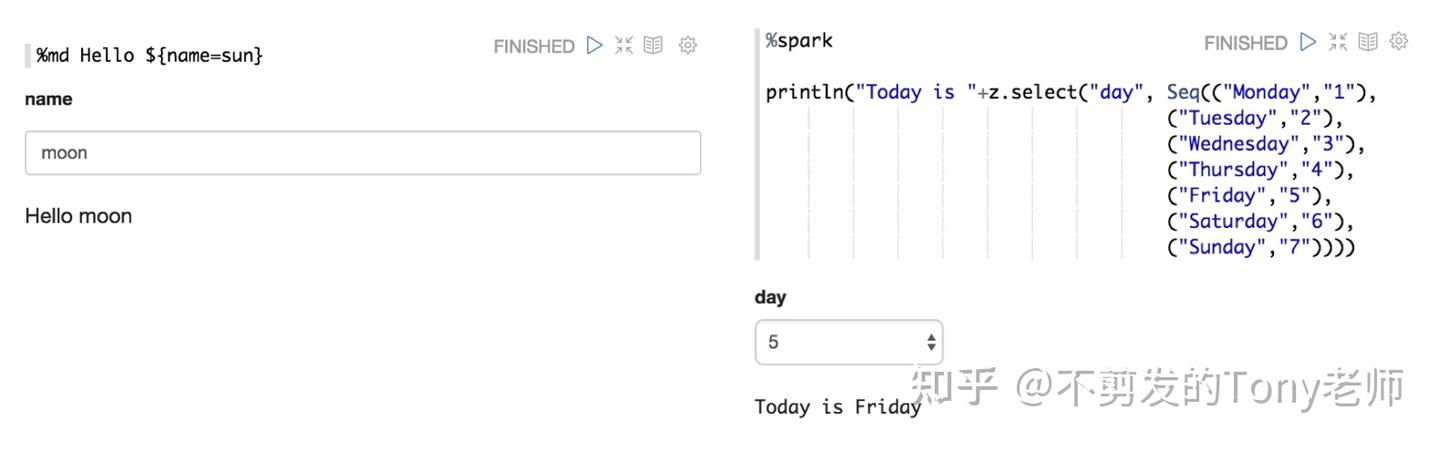
Task: Open settings gear of %md paragraph
Action: pyautogui.click(x=688, y=45)
